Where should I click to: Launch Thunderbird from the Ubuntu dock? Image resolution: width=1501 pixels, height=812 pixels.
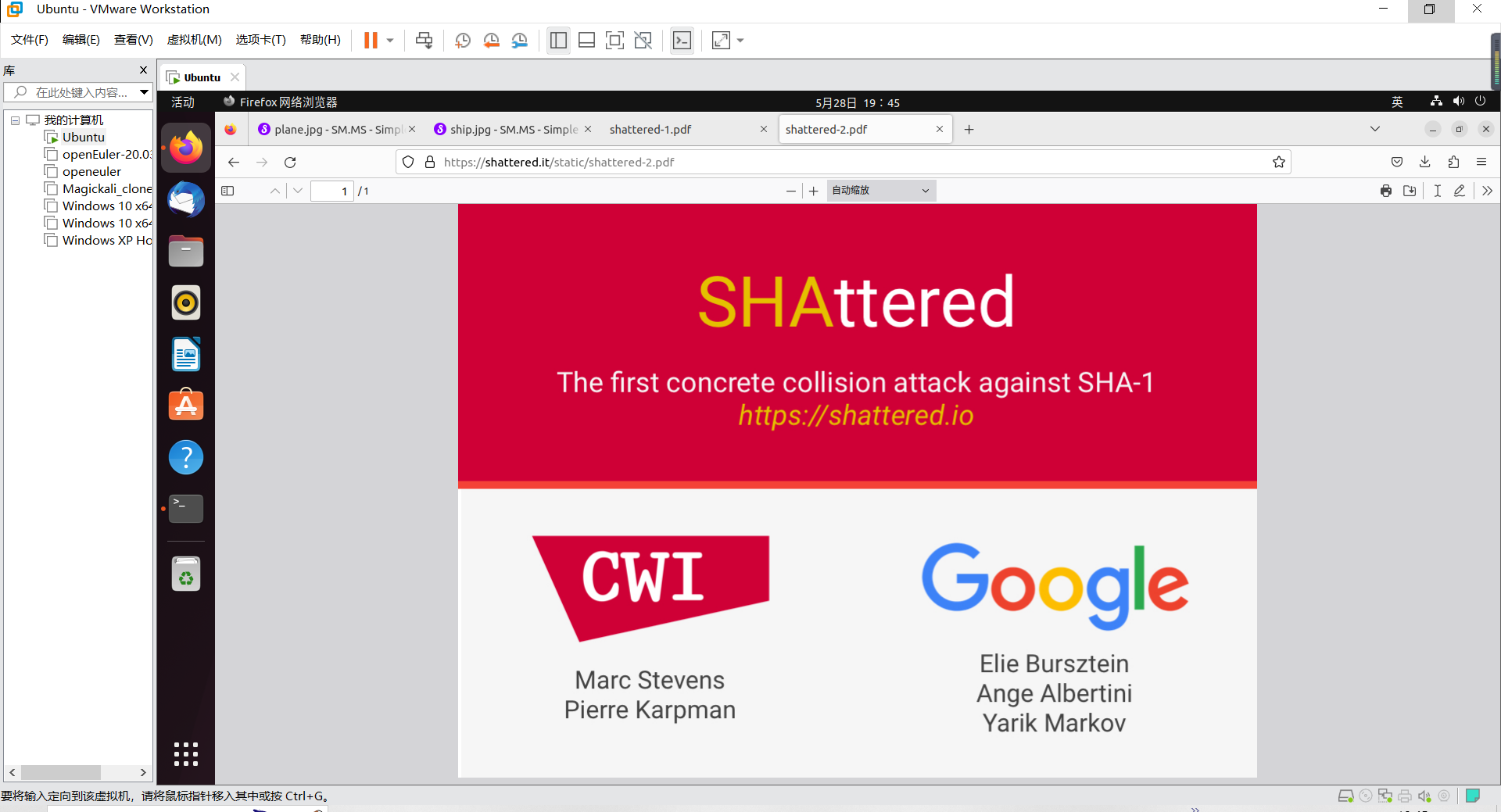tap(186, 199)
